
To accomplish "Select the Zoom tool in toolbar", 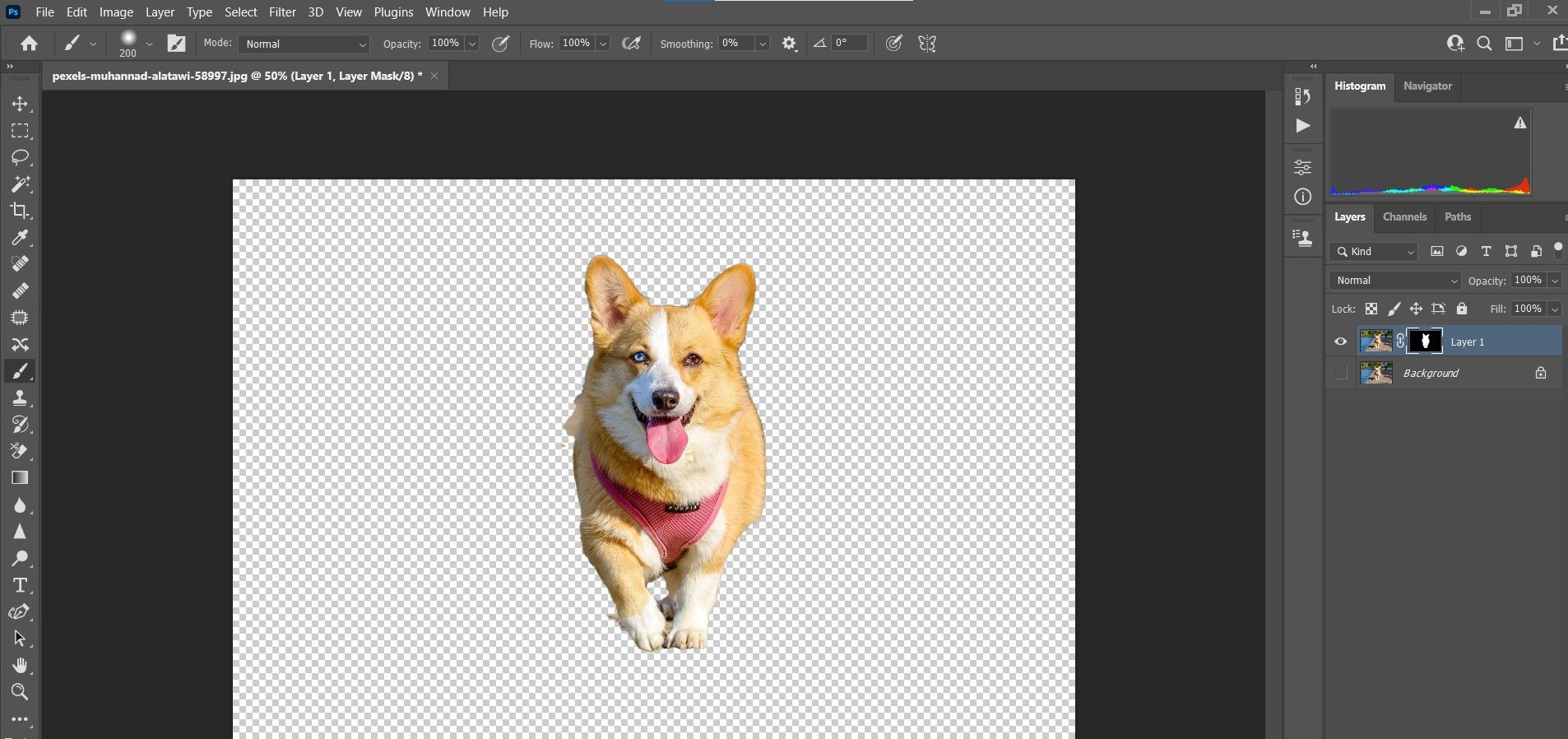I will pyautogui.click(x=20, y=691).
